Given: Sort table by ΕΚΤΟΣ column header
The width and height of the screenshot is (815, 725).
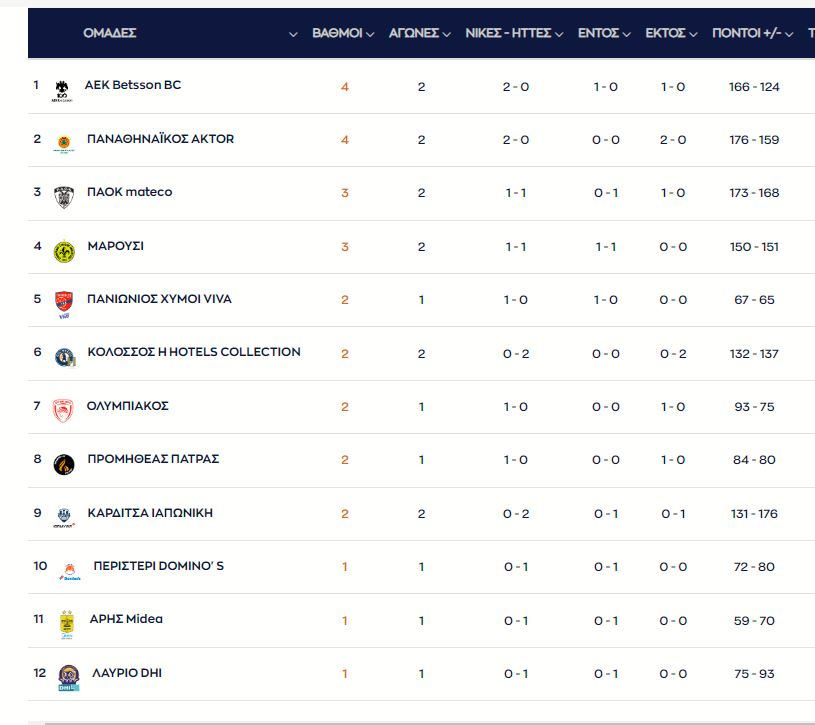Looking at the screenshot, I should [672, 33].
